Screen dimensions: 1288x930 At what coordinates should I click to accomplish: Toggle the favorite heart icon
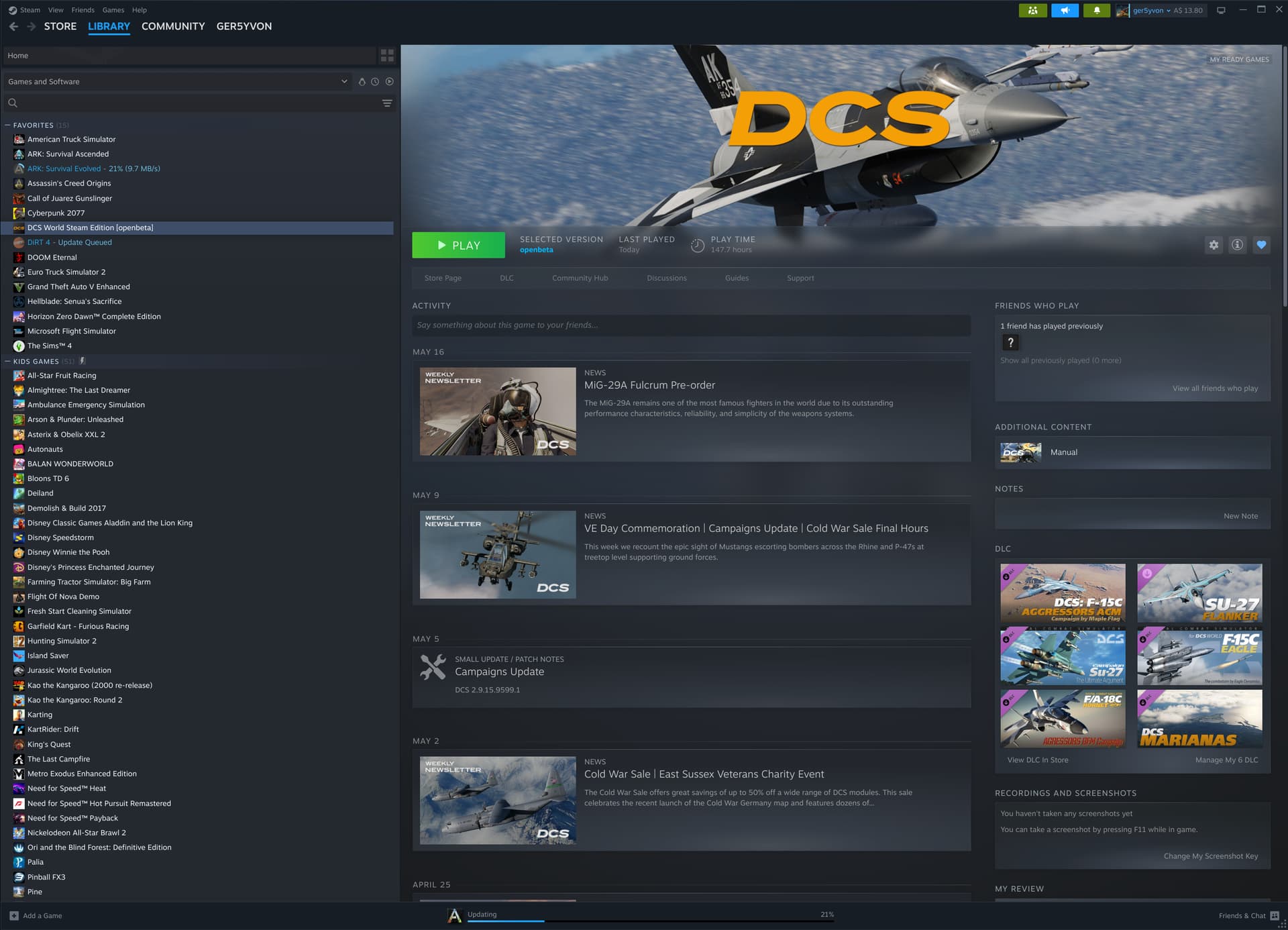click(1261, 245)
